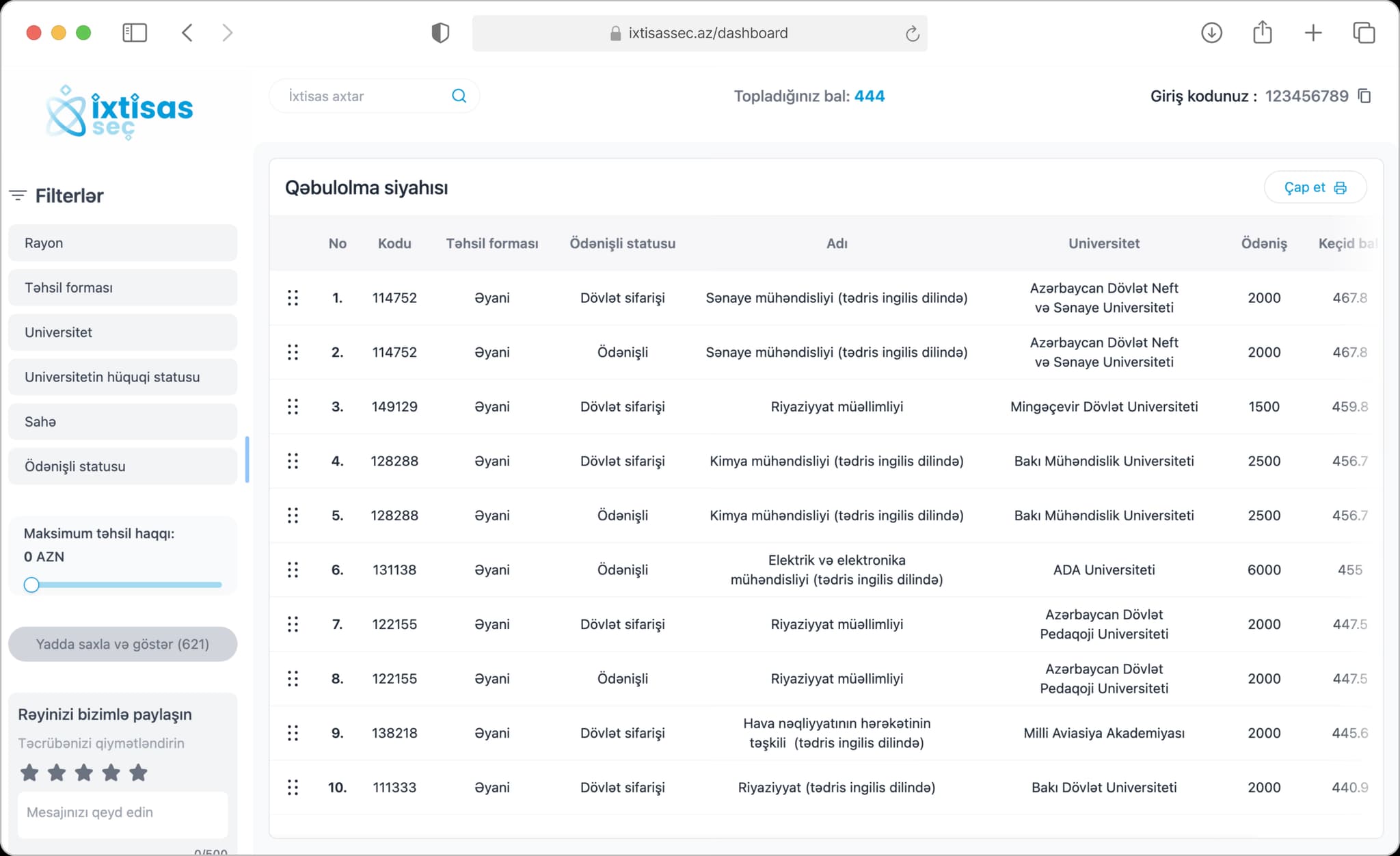
Task: Click the Ödənişli statusu column header
Action: pyautogui.click(x=623, y=243)
